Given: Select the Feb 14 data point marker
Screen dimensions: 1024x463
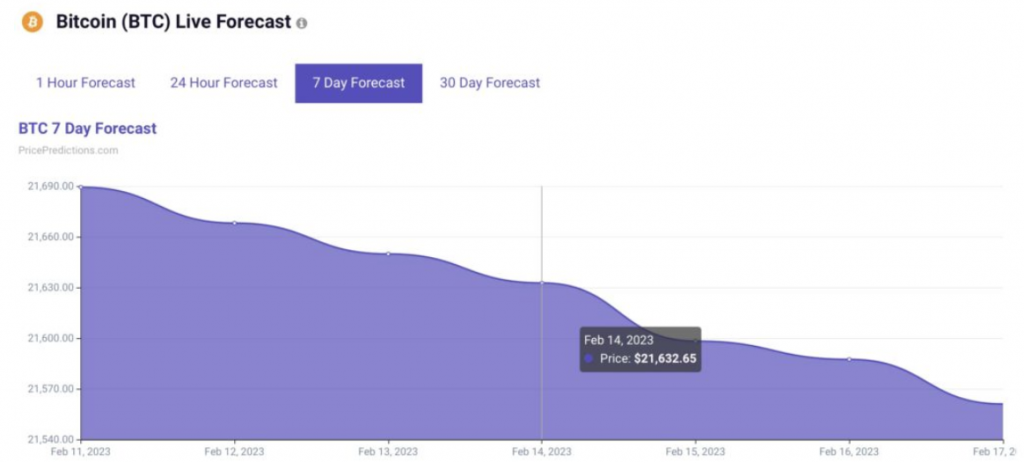Looking at the screenshot, I should tap(542, 283).
